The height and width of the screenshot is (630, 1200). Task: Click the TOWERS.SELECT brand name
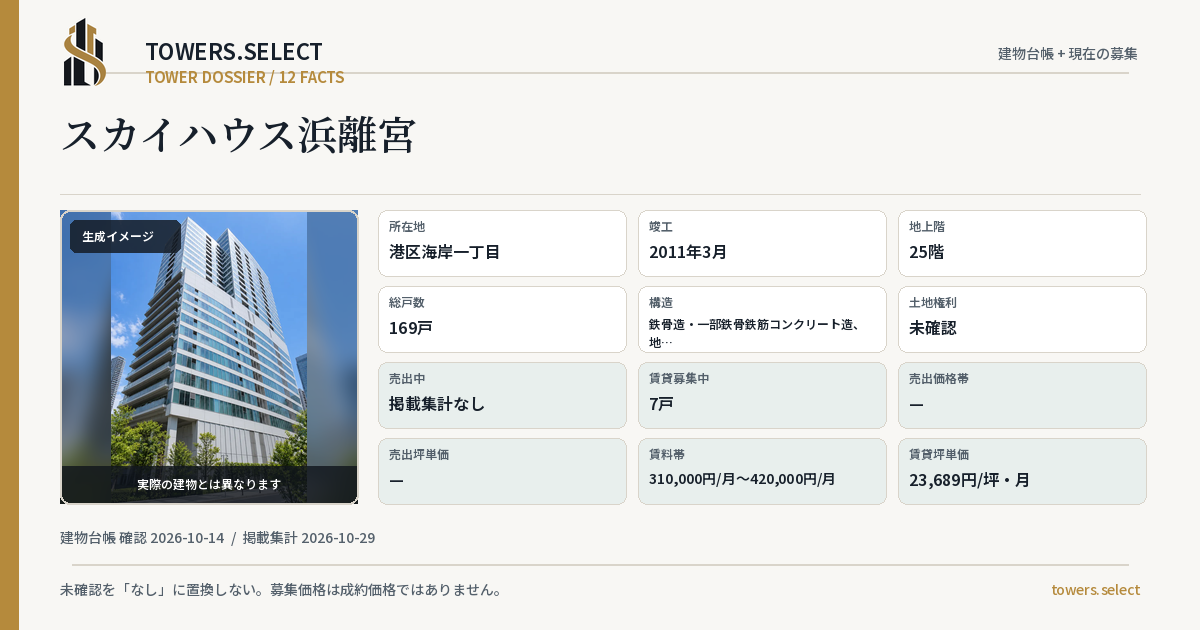234,52
